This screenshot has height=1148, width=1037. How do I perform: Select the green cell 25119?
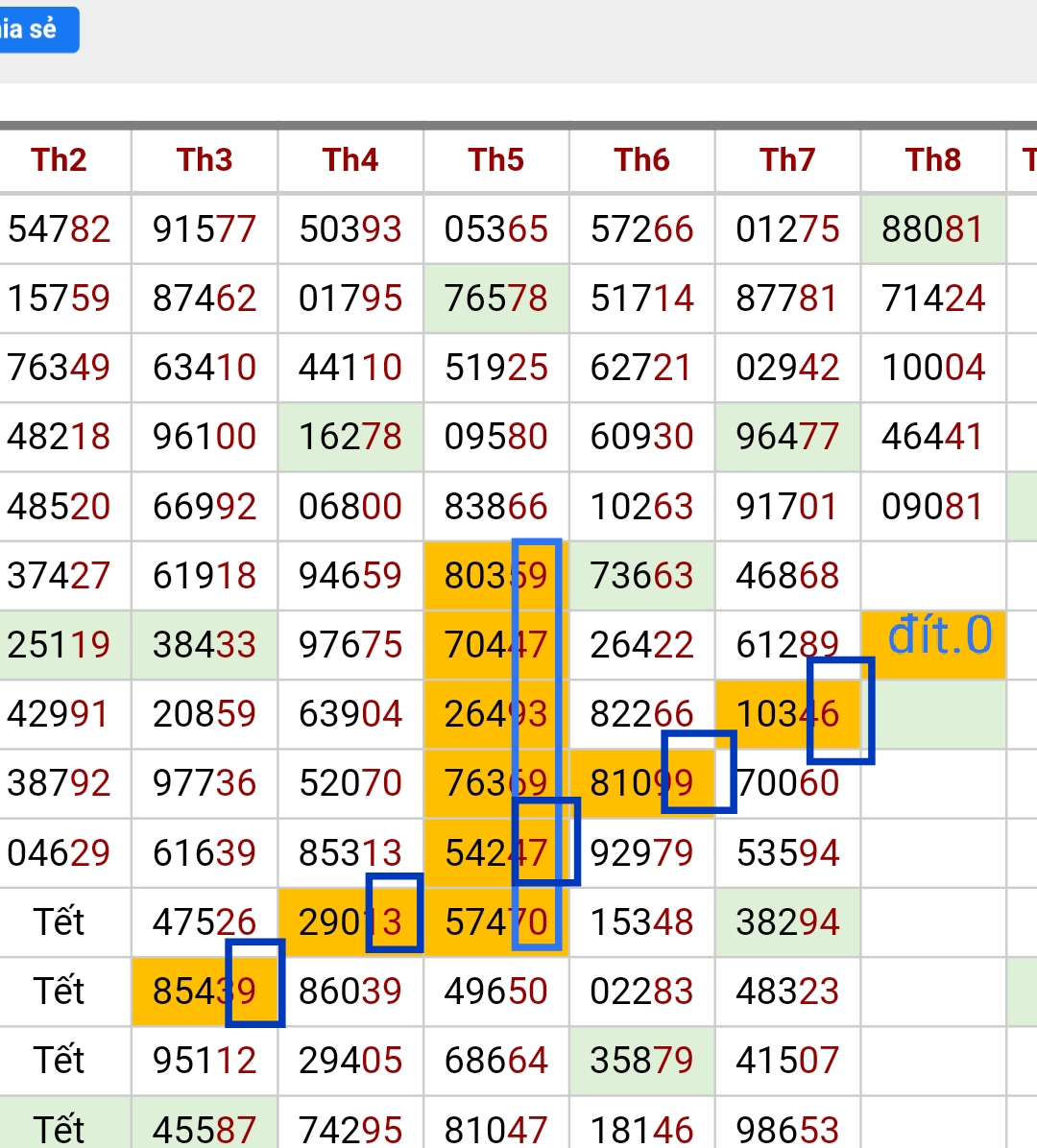click(60, 645)
